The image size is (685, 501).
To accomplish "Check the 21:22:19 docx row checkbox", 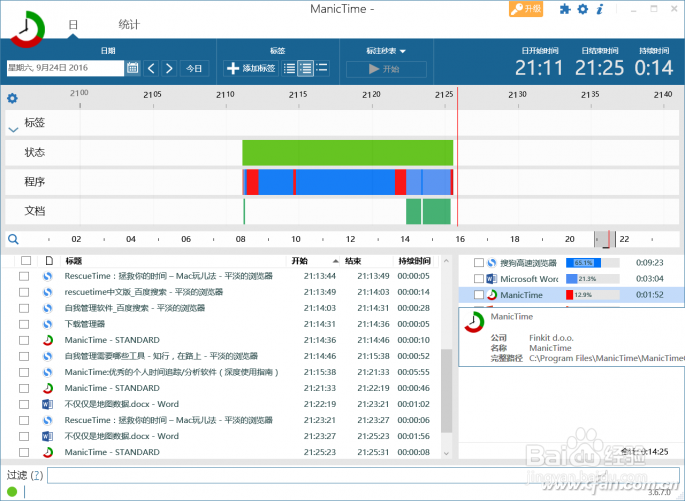I will coord(24,404).
